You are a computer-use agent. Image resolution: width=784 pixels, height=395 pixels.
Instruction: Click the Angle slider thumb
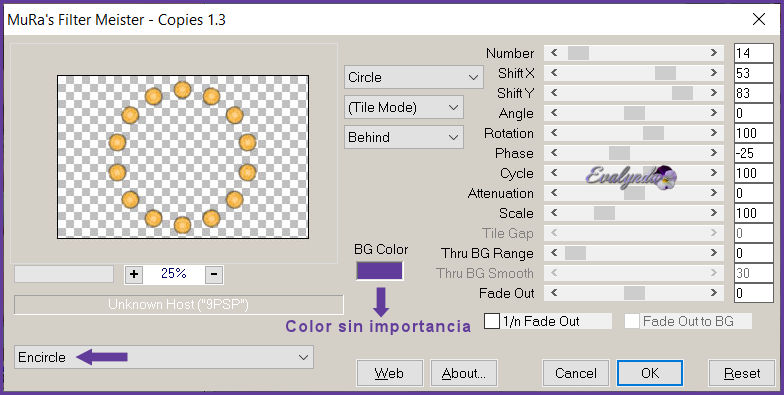[634, 113]
